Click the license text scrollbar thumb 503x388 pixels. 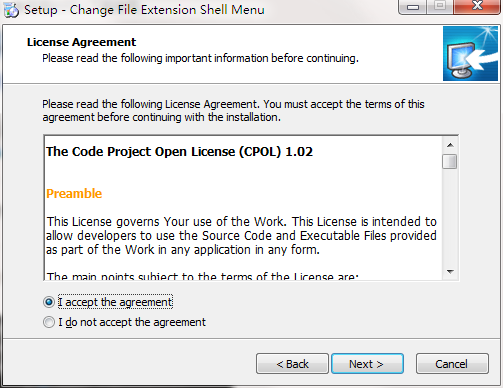point(450,162)
